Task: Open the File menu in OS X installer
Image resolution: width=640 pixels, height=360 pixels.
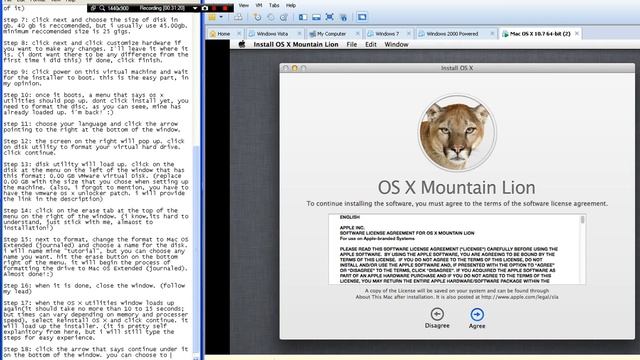Action: (x=351, y=44)
